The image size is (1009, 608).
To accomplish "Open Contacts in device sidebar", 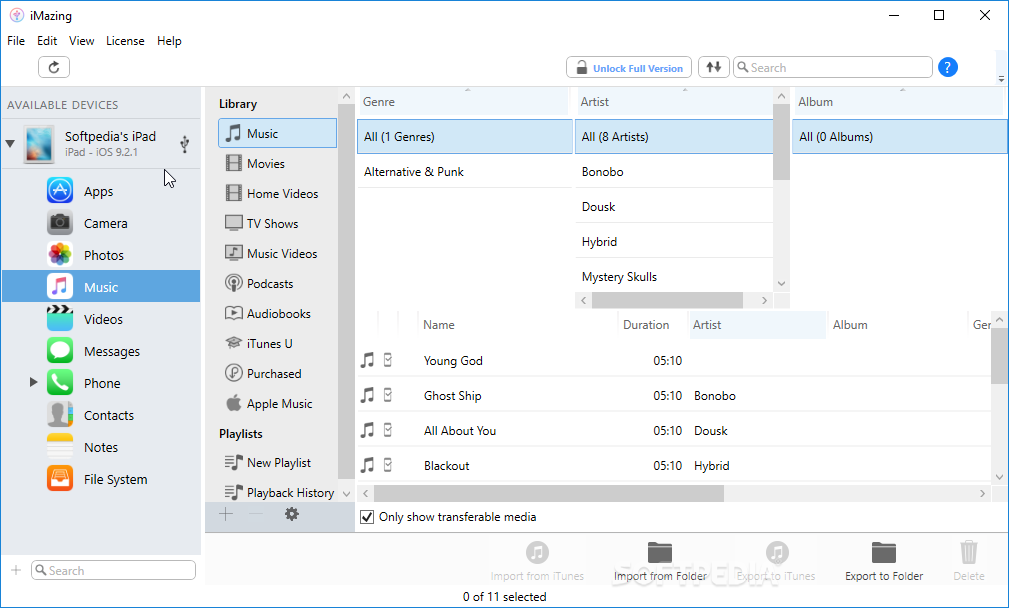I will [x=101, y=415].
